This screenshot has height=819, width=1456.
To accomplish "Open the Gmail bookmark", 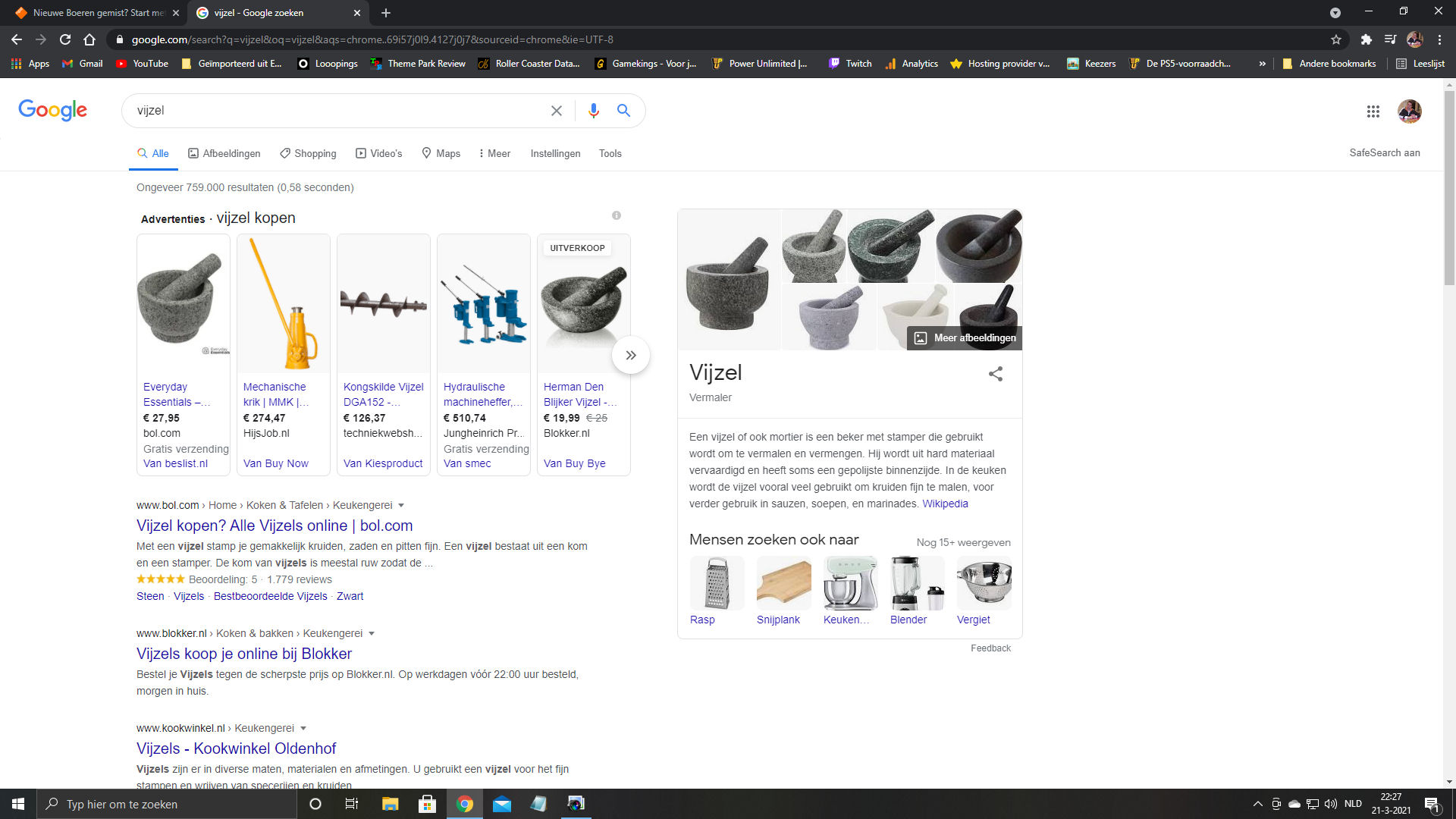I will click(83, 64).
